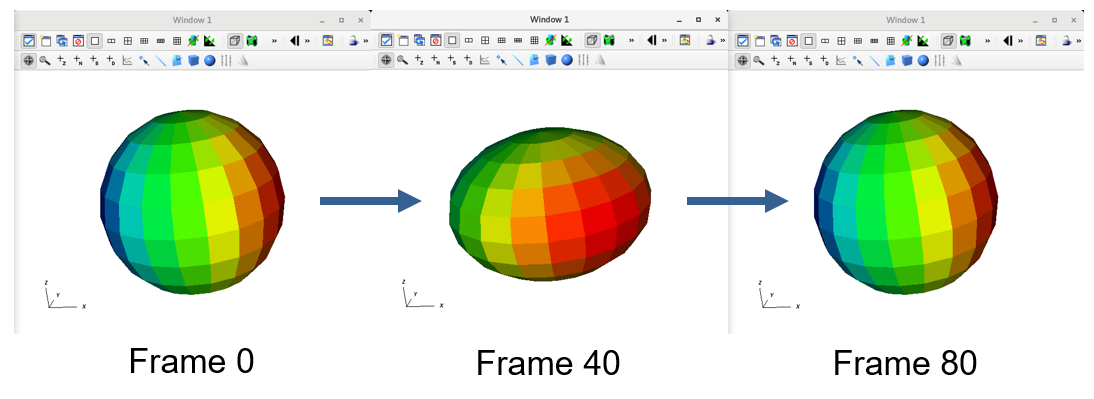Toggle active-window checkmark in Frame 80 window
Screen dimensions: 1094x399
click(743, 41)
